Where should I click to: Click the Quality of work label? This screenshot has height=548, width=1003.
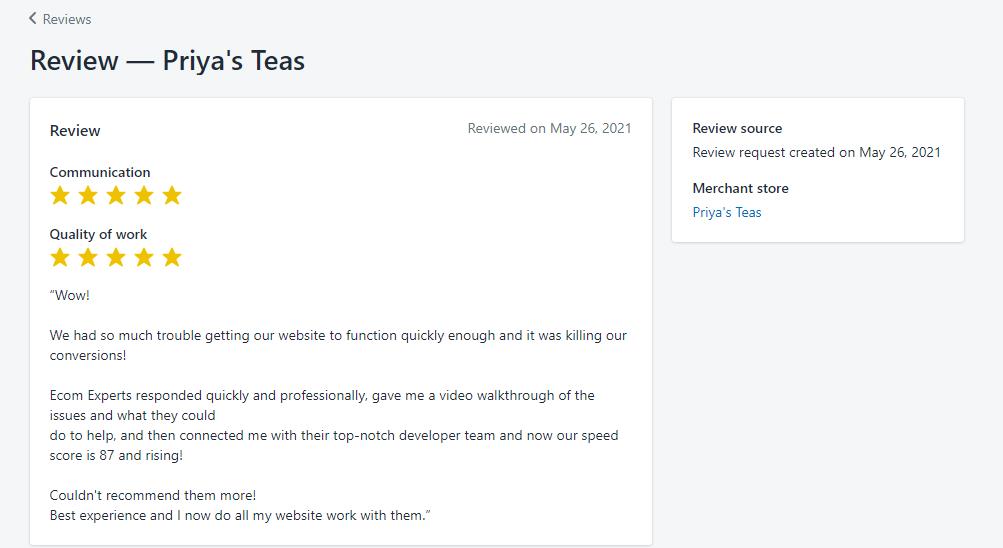[99, 234]
